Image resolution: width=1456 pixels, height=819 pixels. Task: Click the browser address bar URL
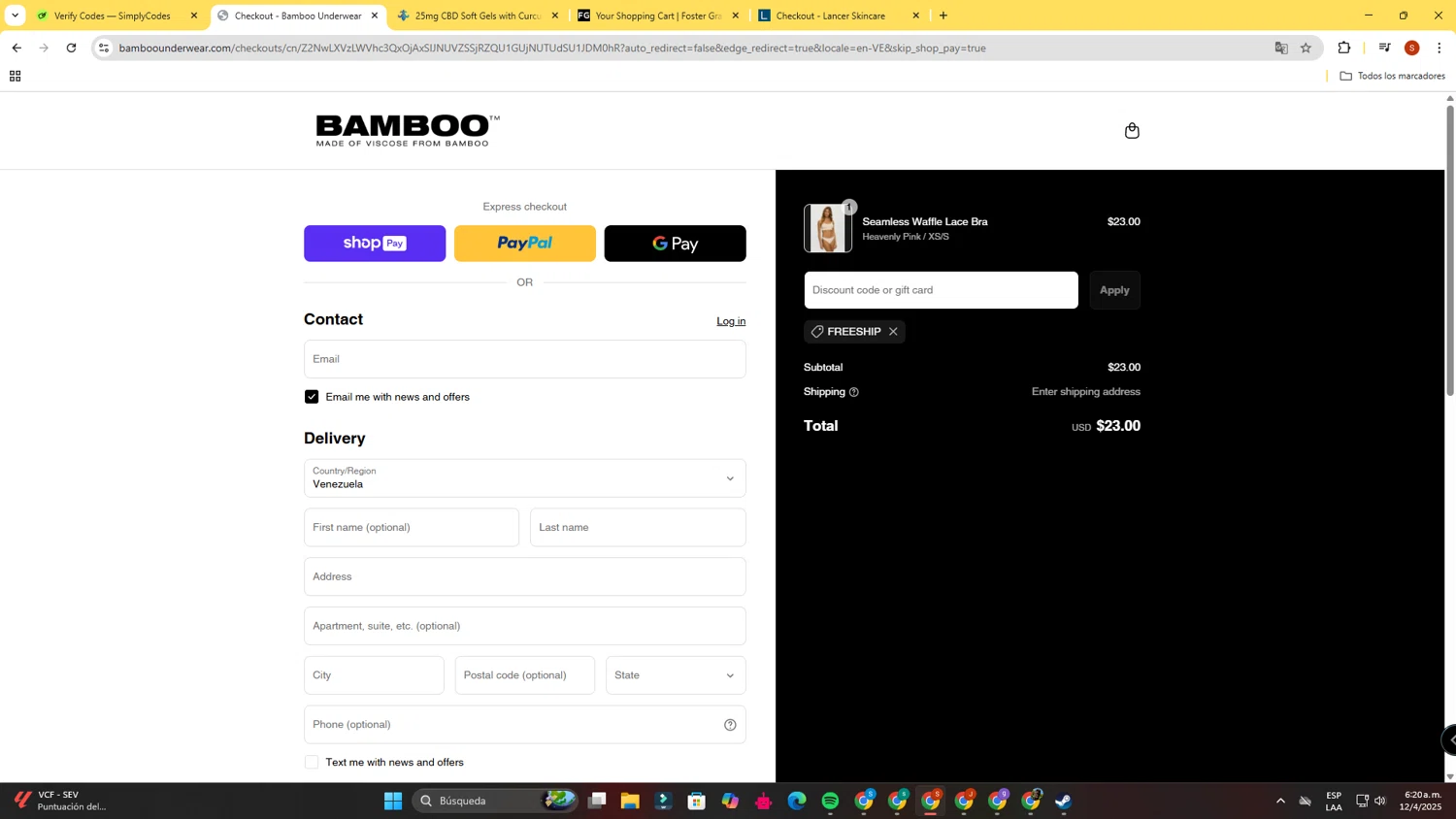coord(552,48)
